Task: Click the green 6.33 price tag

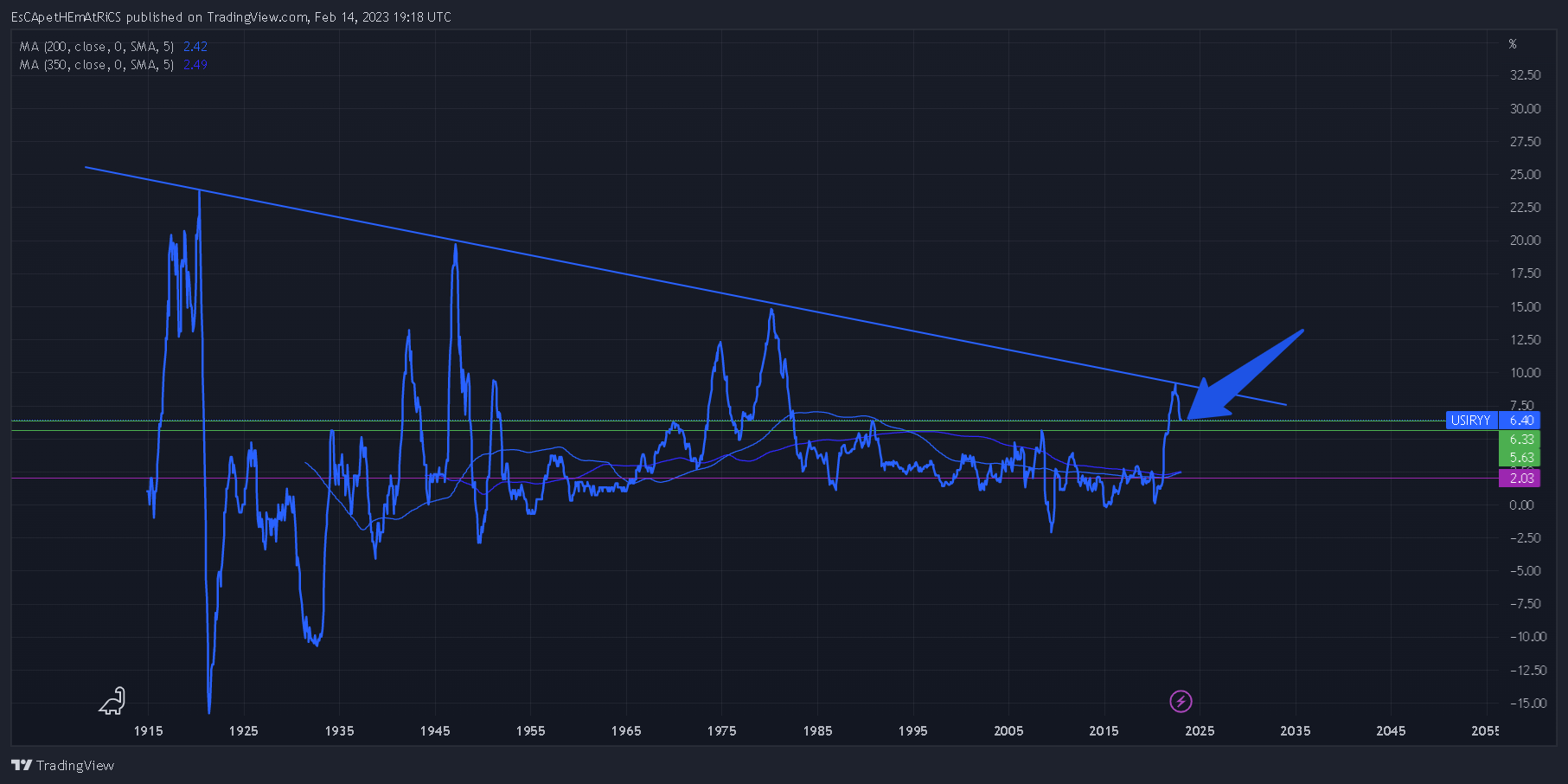Action: 1521,440
